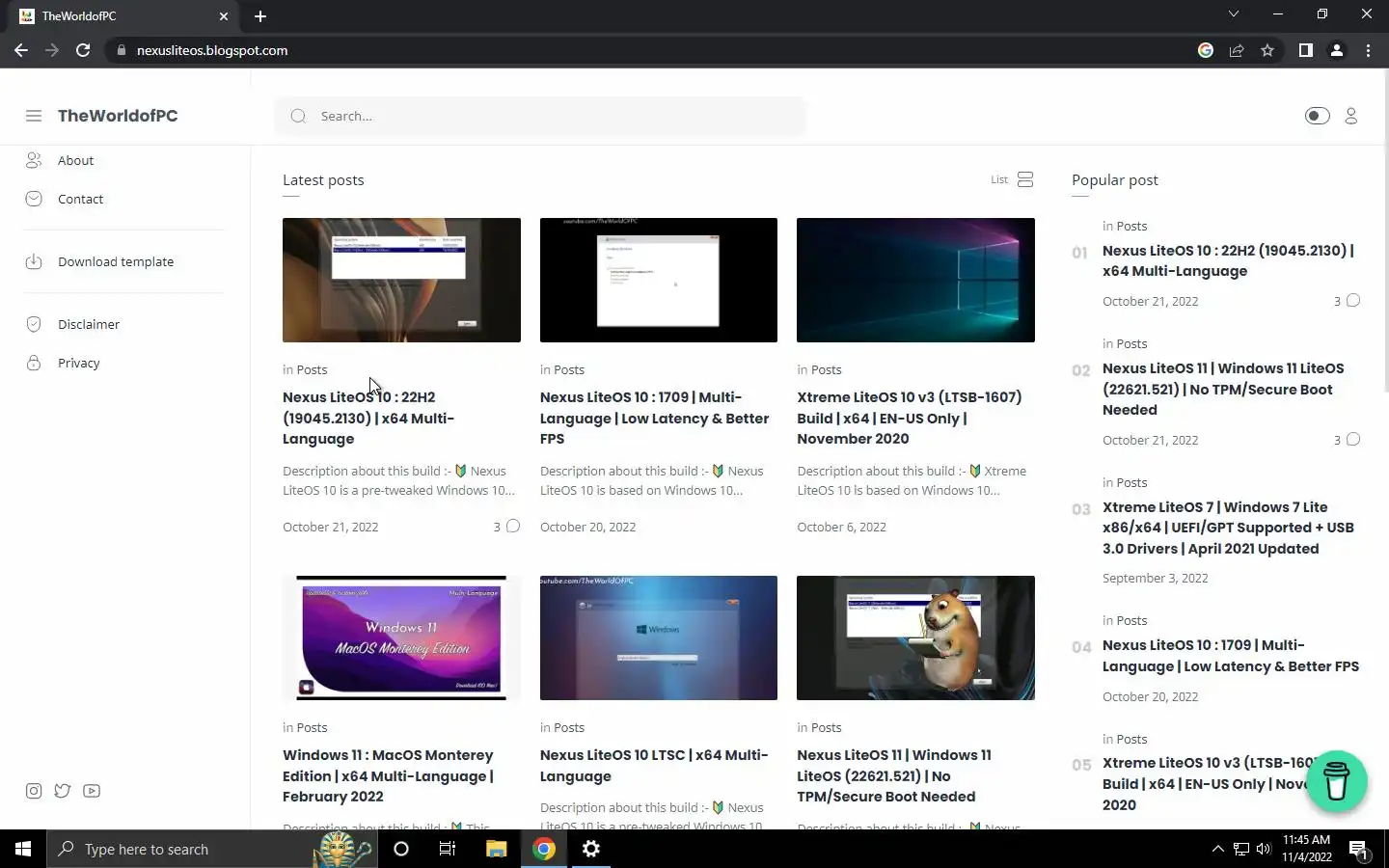Image resolution: width=1389 pixels, height=868 pixels.
Task: Click the Buy Me a Coffee floating button
Action: click(1336, 781)
